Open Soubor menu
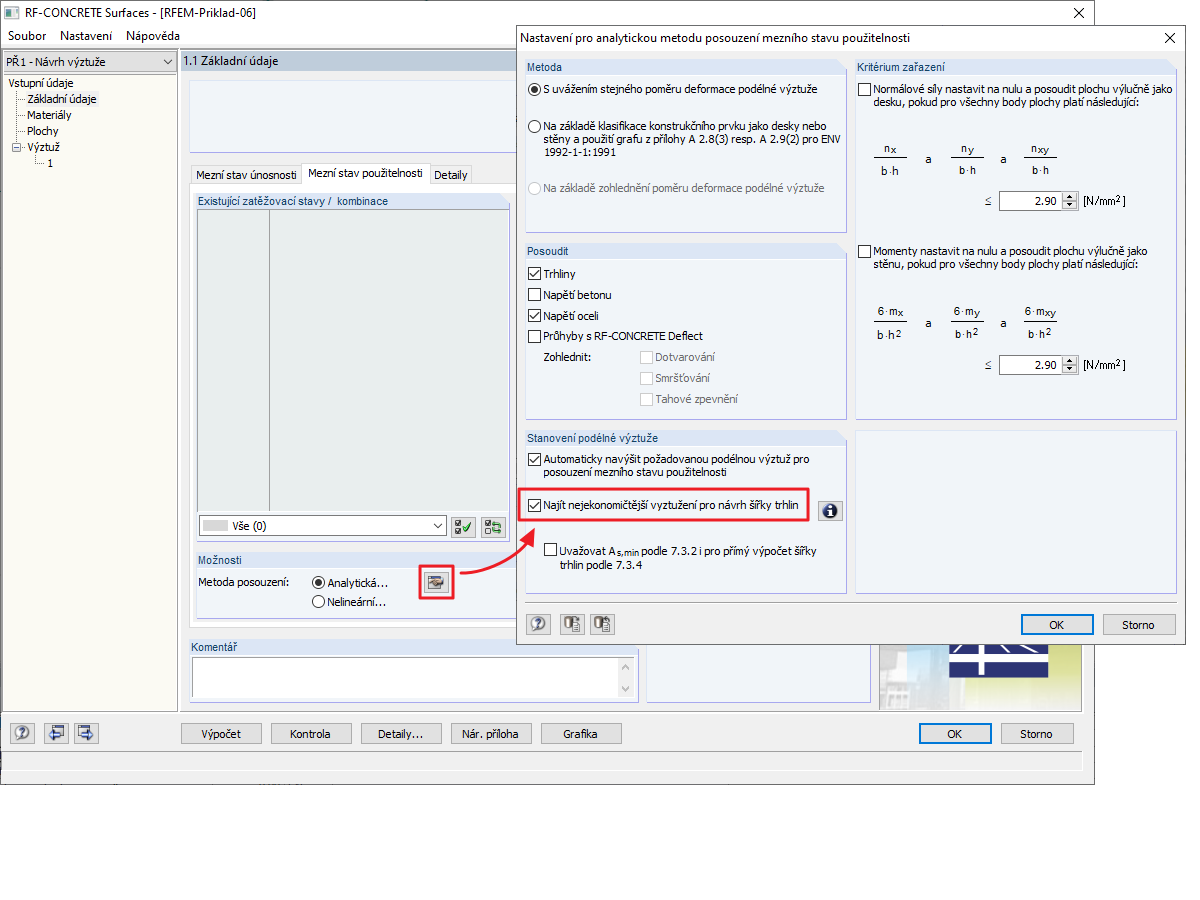This screenshot has height=900, width=1200. (28, 36)
